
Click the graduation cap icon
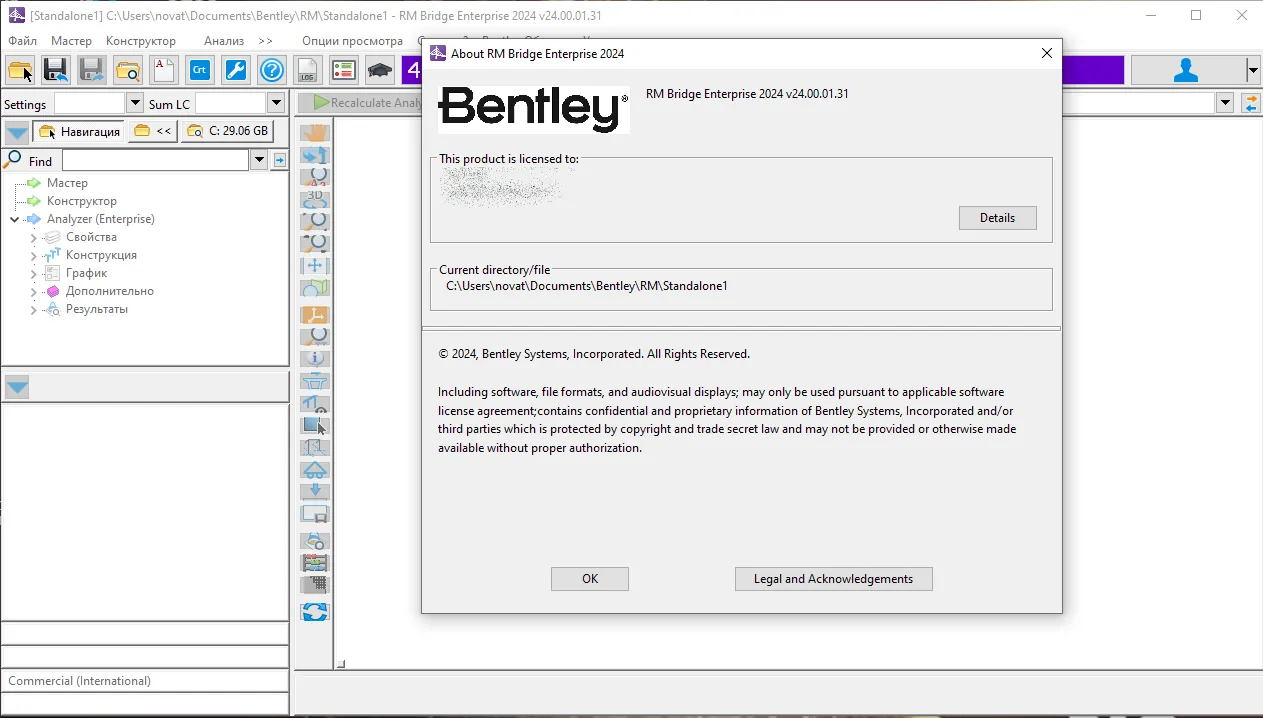(x=380, y=70)
